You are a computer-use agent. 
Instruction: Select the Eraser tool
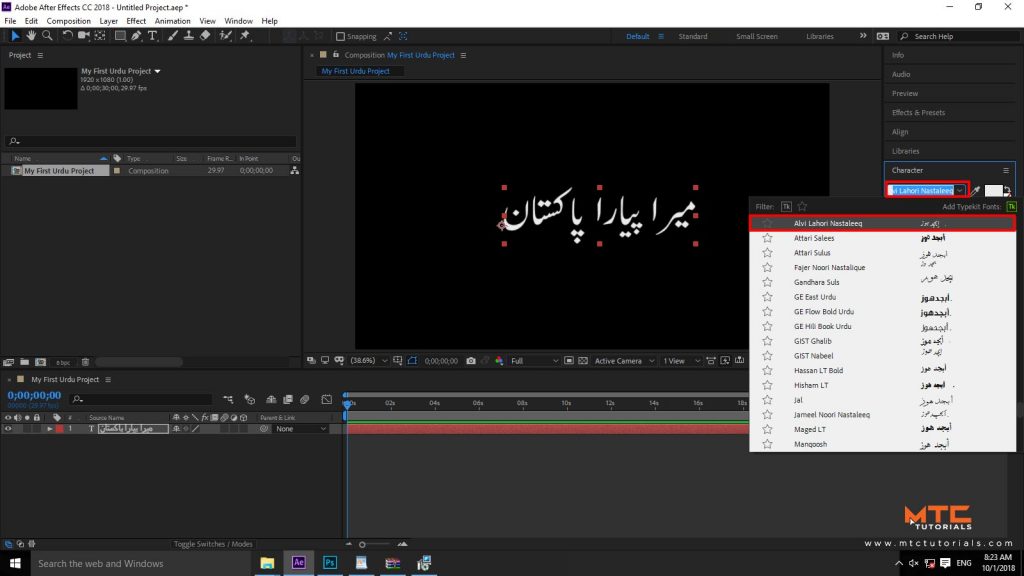coord(205,36)
